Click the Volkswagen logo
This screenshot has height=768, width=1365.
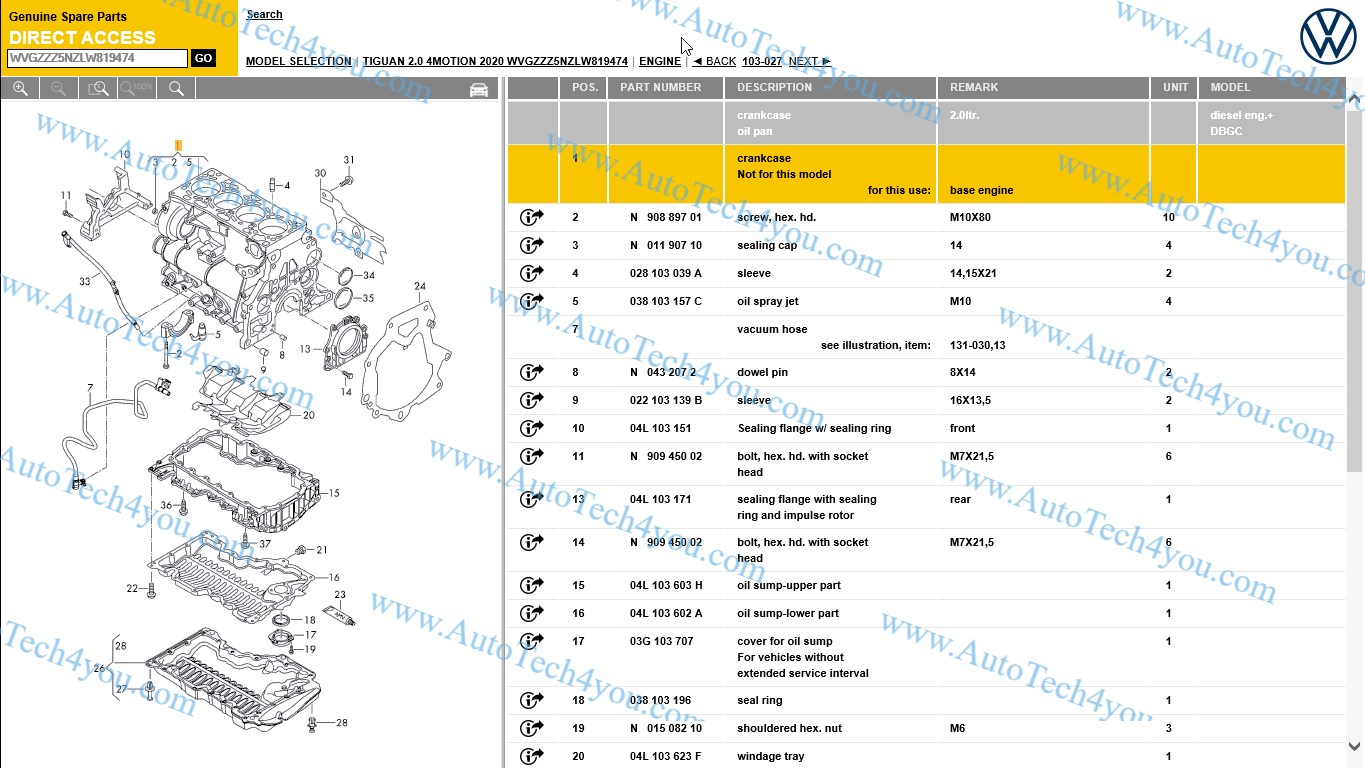click(1328, 36)
